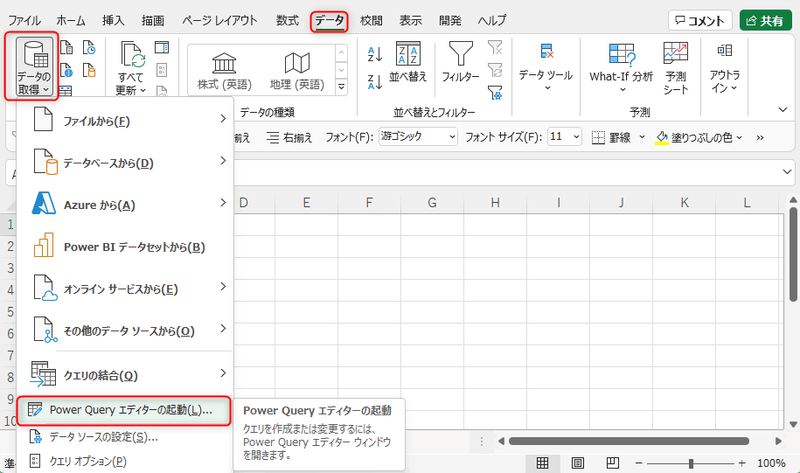Viewport: 800px width, 473px height.
Task: Click the zoom slider handle
Action: click(691, 463)
